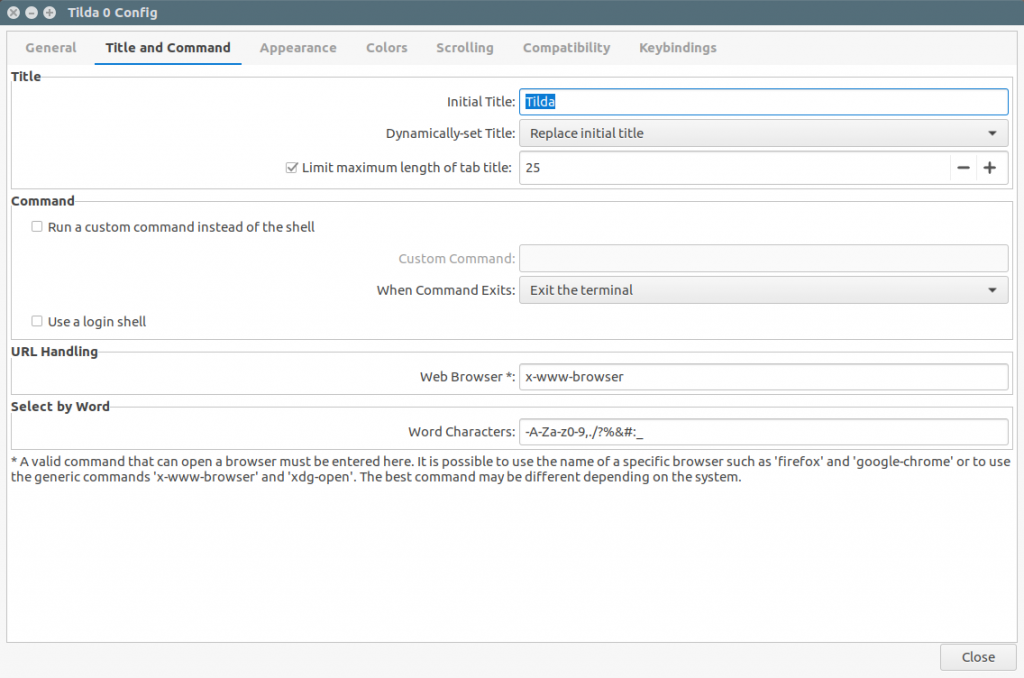Viewport: 1024px width, 678px height.
Task: Uncheck "Limit maximum length of tab title"
Action: 291,167
